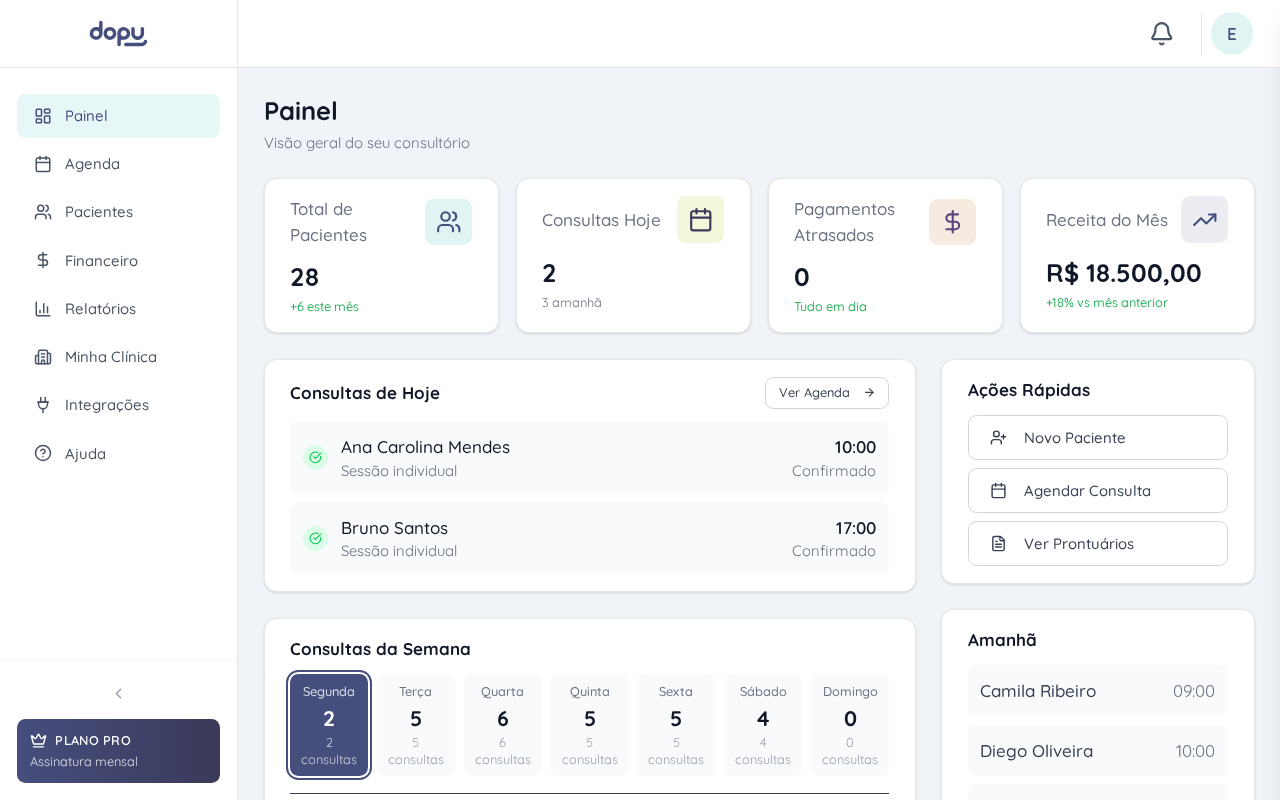The width and height of the screenshot is (1280, 800).
Task: Click Ana Carolina Mendes confirmed check icon
Action: coord(316,458)
